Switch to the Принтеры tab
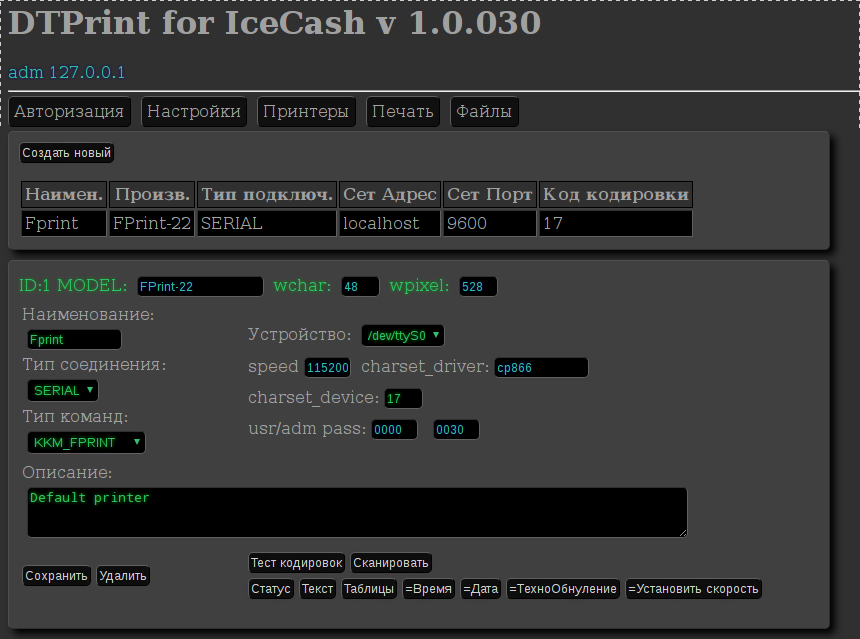Viewport: 860px width, 639px height. (x=306, y=111)
